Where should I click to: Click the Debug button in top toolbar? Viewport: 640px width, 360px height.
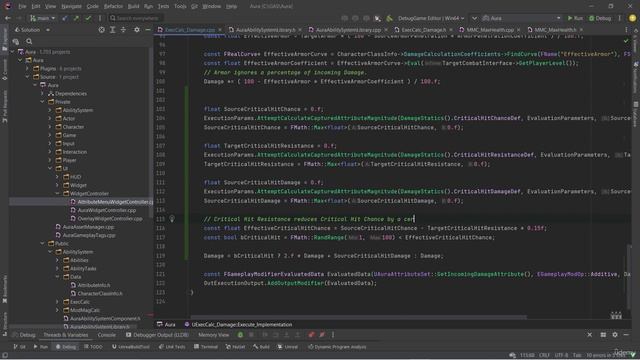pos(600,18)
